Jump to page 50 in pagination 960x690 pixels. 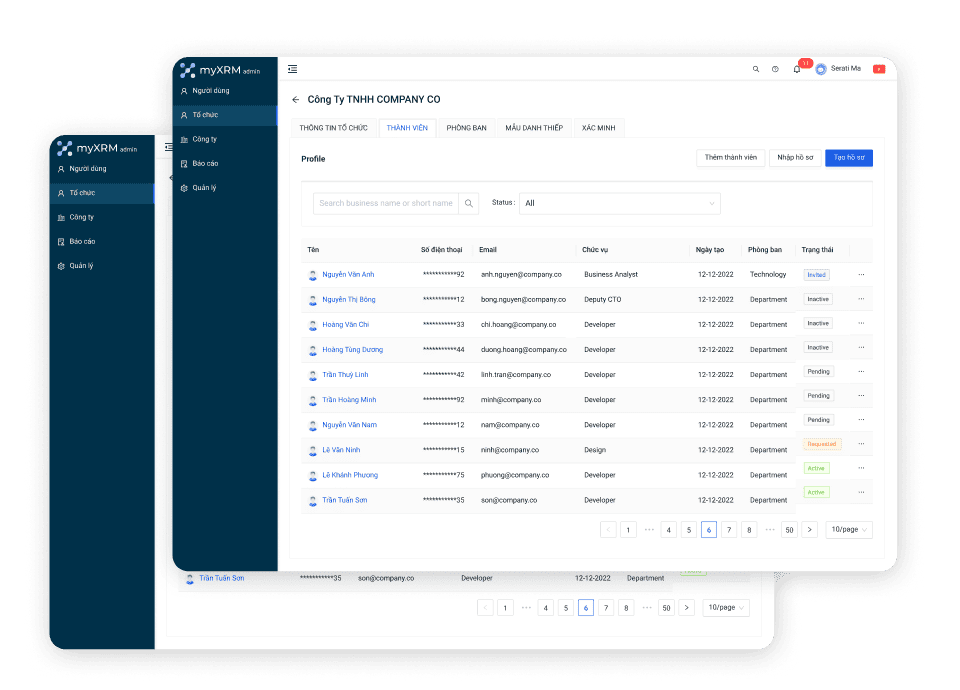pos(789,530)
